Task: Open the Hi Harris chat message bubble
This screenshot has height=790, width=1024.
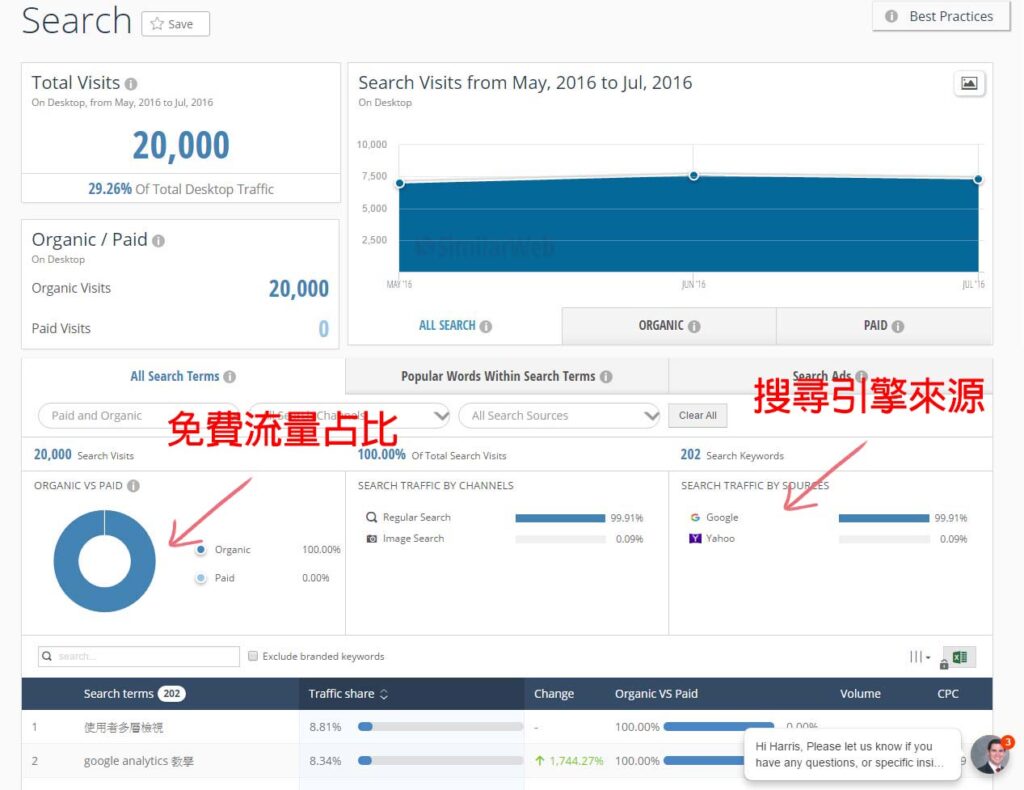Action: coord(852,755)
